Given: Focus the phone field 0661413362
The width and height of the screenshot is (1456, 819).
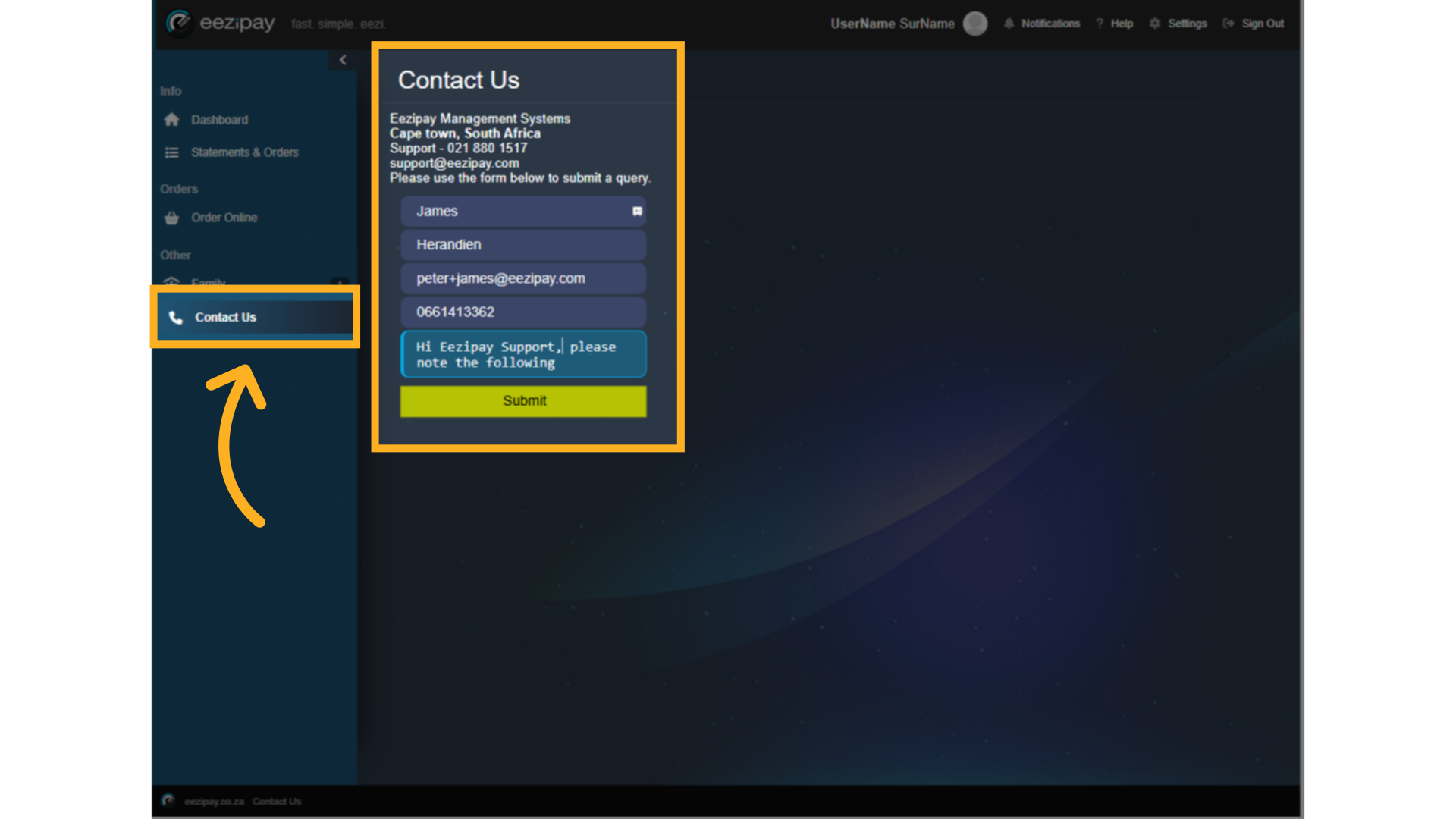Looking at the screenshot, I should pyautogui.click(x=523, y=312).
